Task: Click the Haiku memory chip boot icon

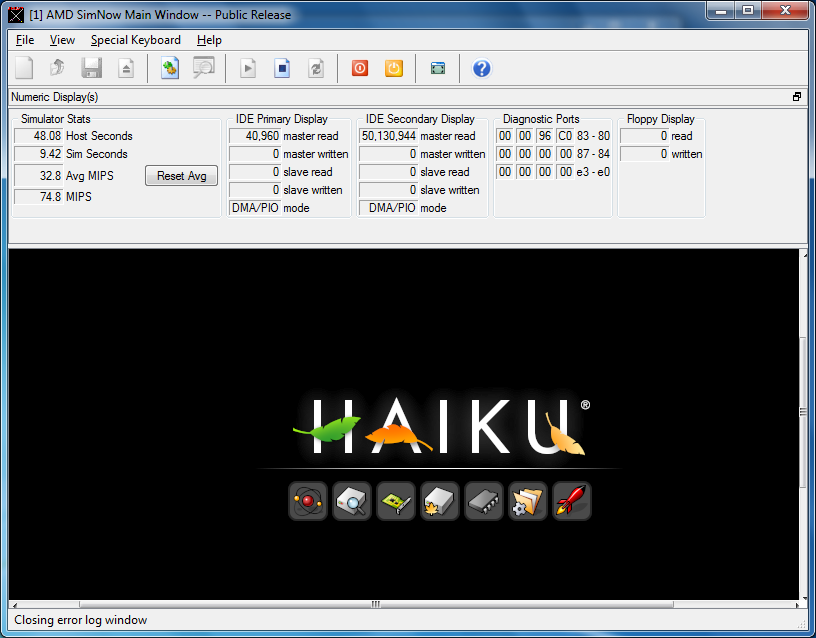Action: pos(483,501)
